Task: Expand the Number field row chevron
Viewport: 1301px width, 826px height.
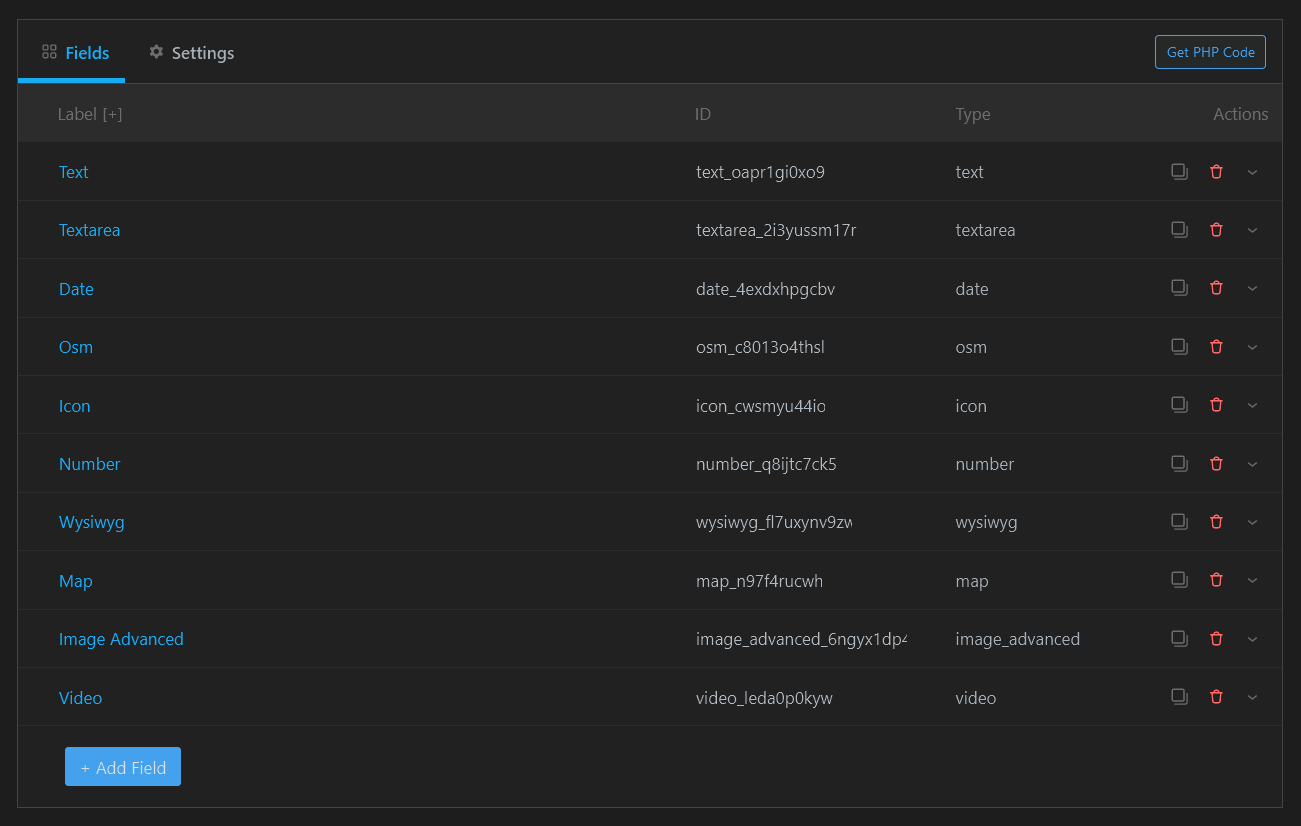Action: coord(1252,464)
